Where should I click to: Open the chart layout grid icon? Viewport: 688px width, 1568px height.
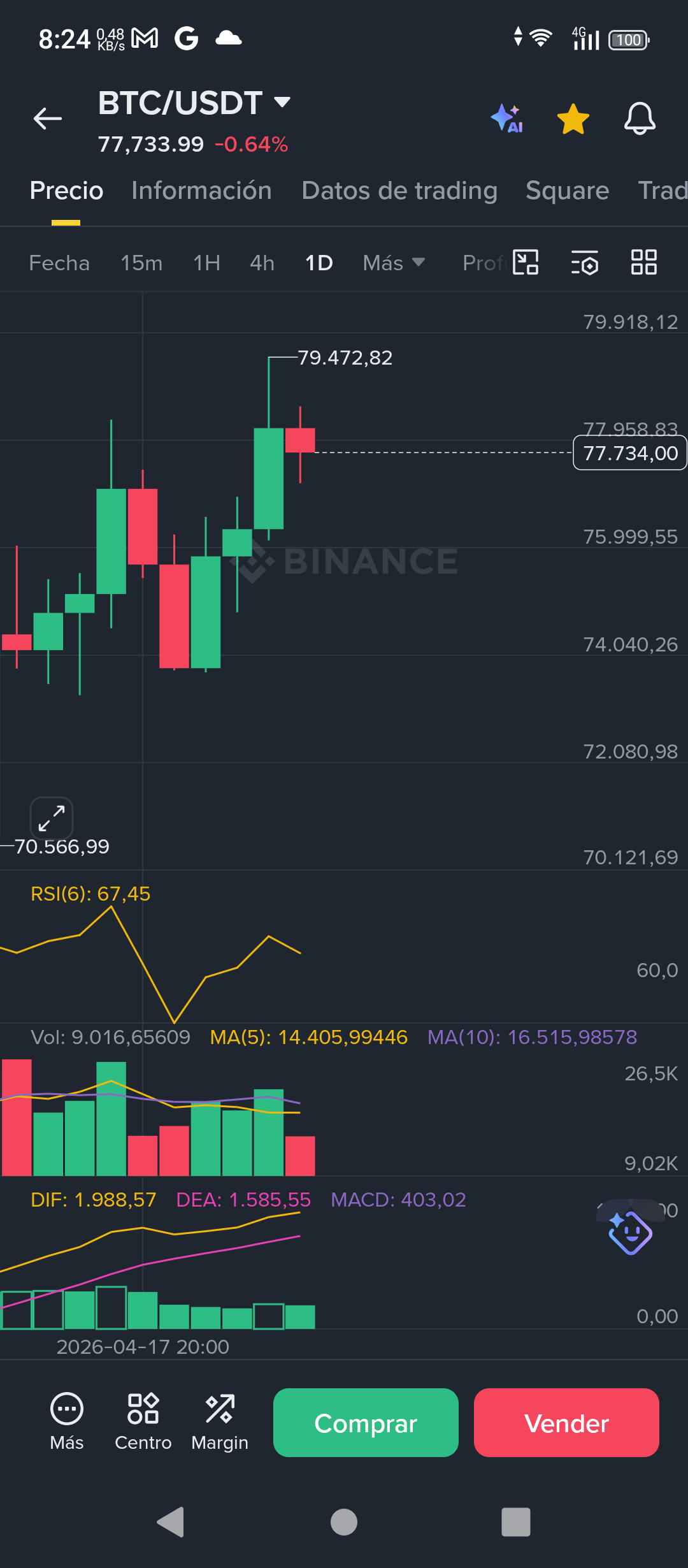[643, 262]
